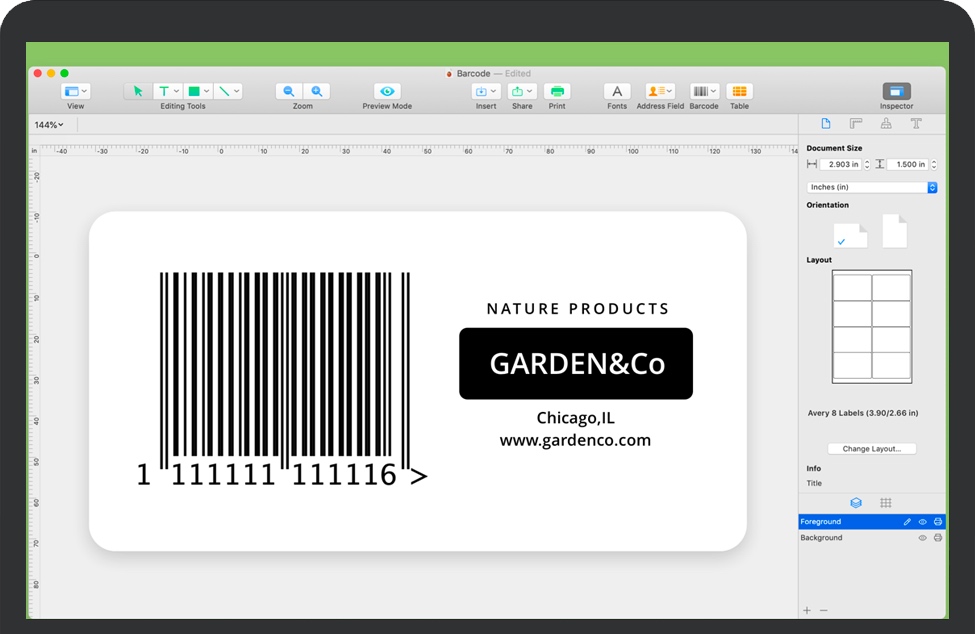Open Preview Mode with eye icon
The height and width of the screenshot is (634, 975).
(x=387, y=91)
